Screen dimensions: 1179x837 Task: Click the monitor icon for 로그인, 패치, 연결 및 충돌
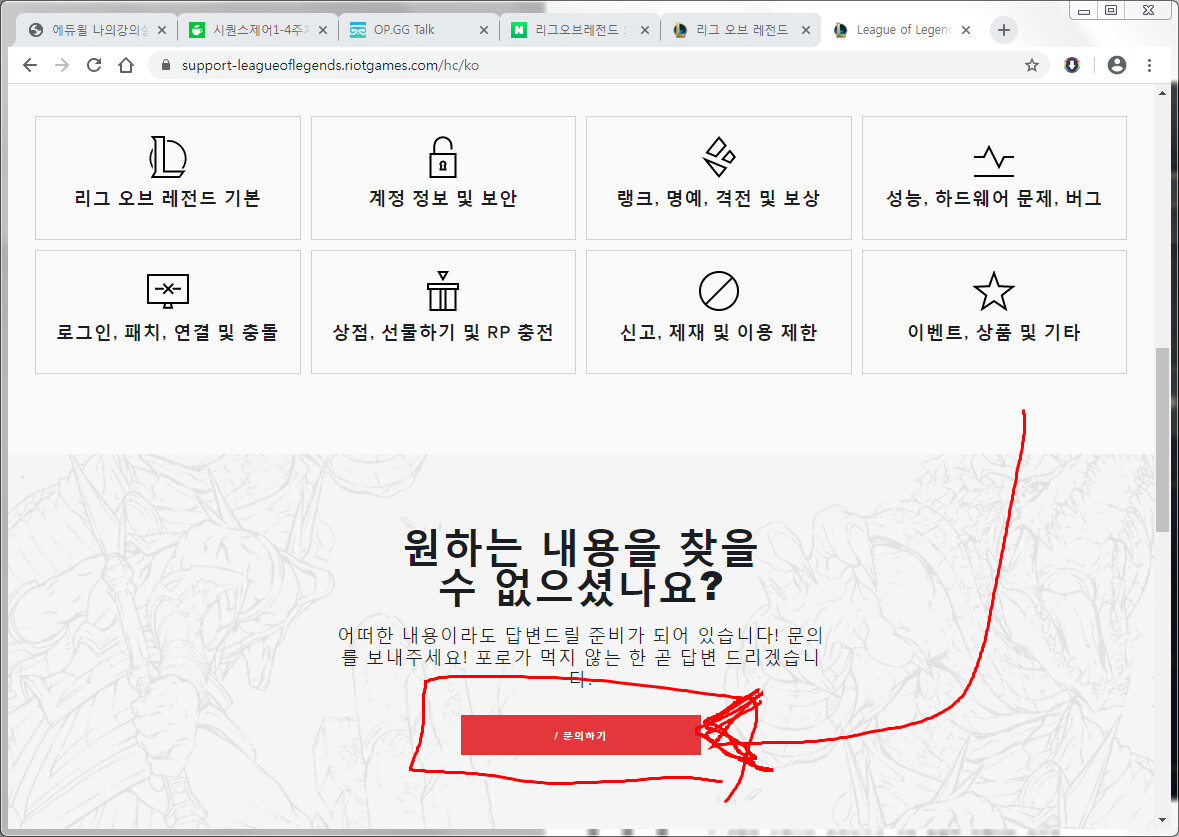coord(167,291)
